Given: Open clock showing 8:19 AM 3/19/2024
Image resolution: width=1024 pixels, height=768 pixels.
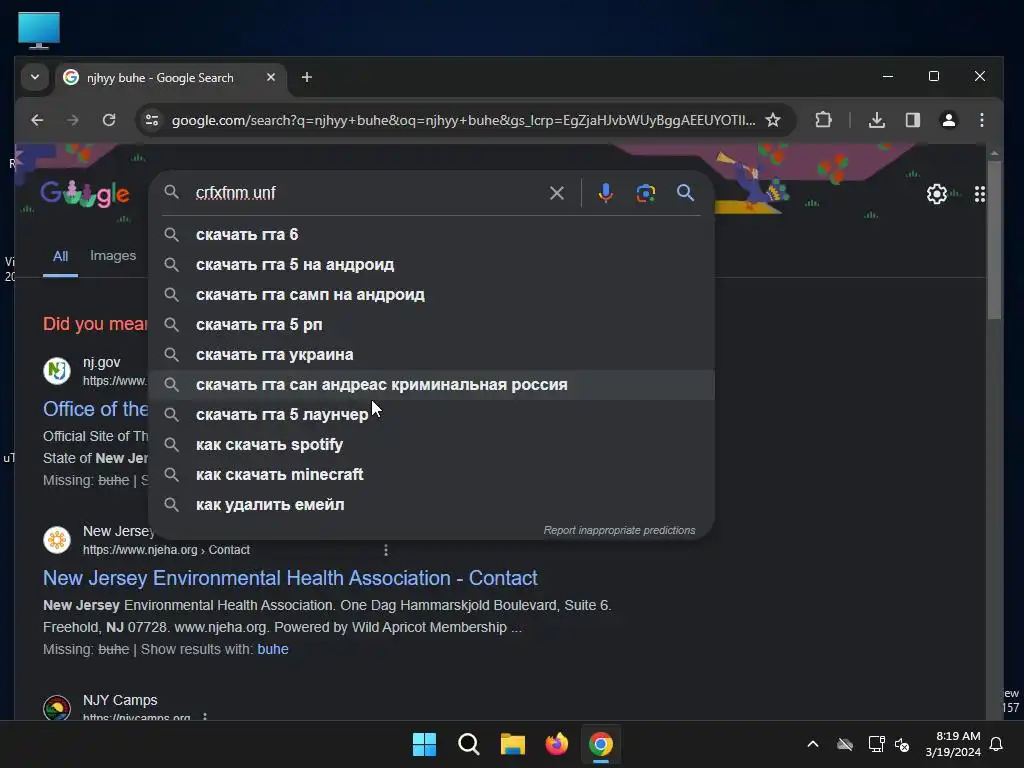Looking at the screenshot, I should point(953,744).
